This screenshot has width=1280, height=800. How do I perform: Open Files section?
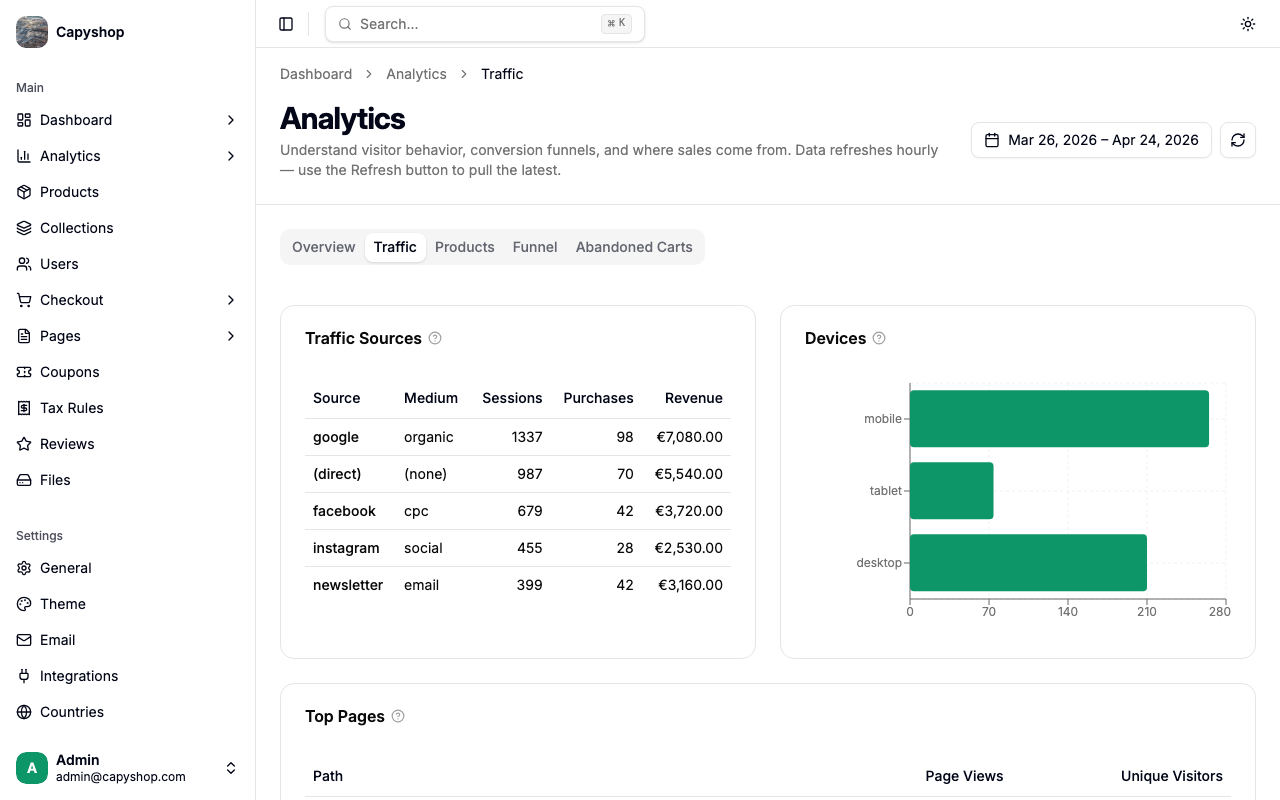tap(128, 480)
